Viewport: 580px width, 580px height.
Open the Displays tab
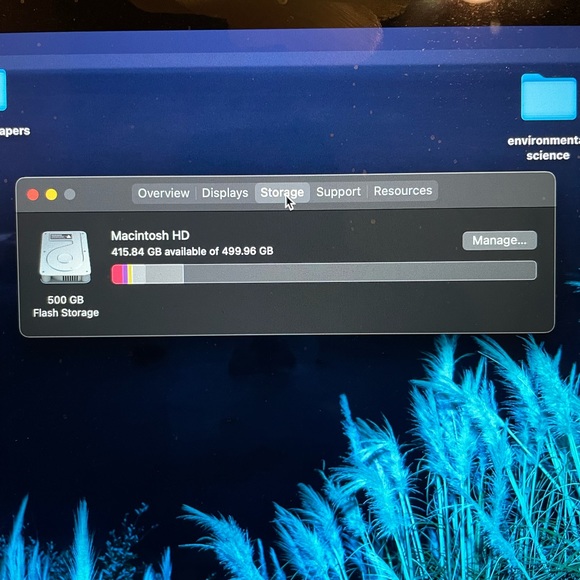tap(225, 193)
